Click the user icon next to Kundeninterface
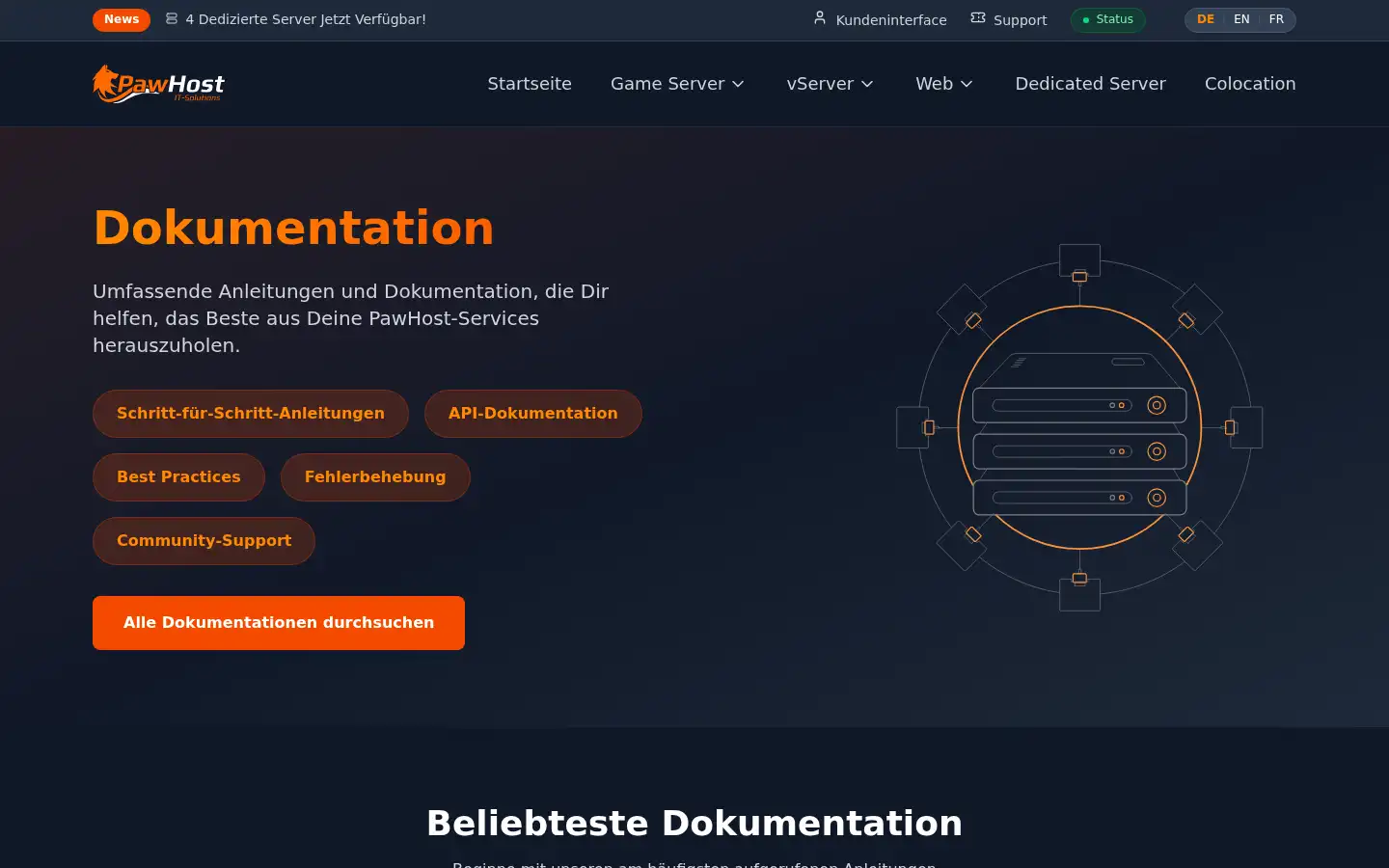 coord(820,17)
